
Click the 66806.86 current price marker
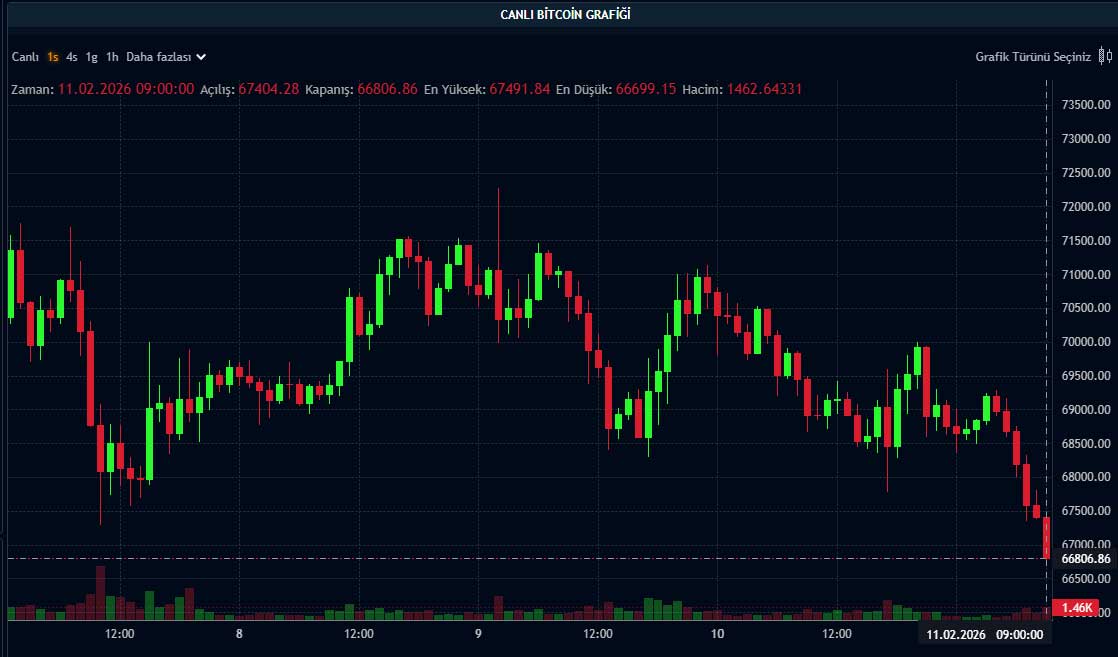[x=1083, y=558]
